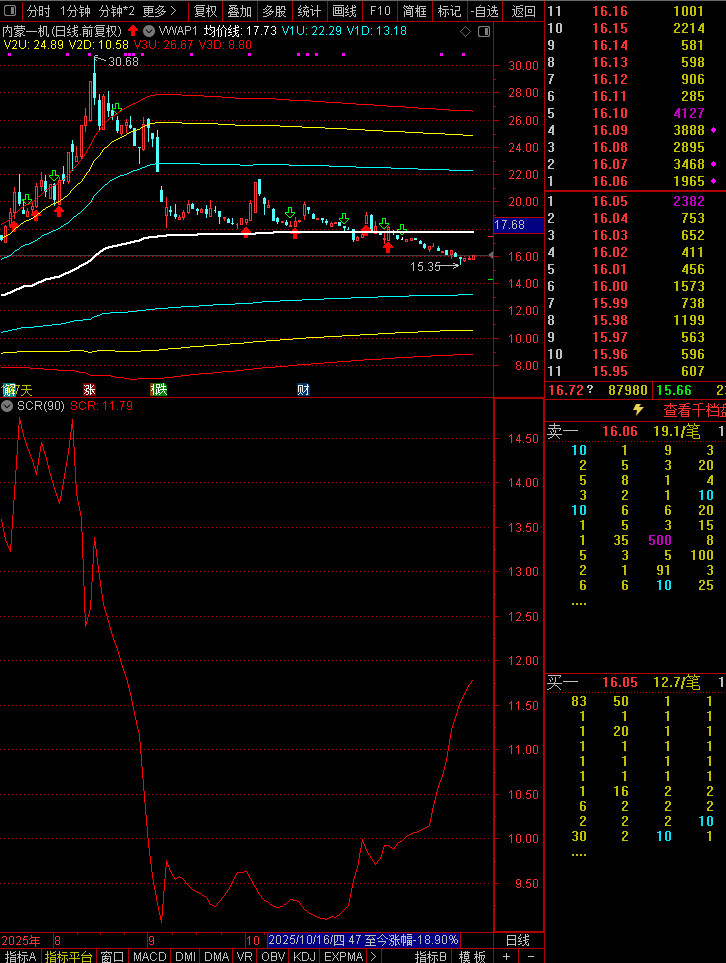Click the question mark beside 16.72

[590, 389]
